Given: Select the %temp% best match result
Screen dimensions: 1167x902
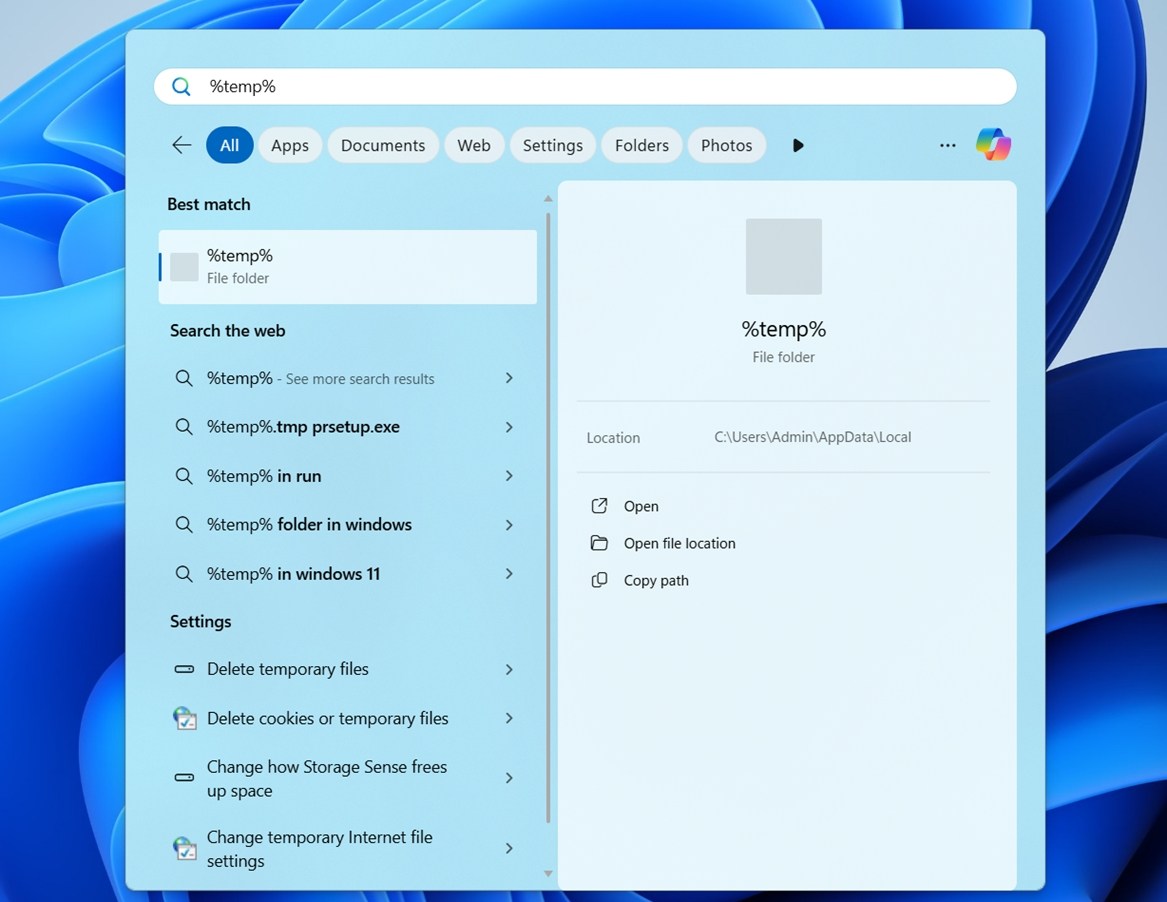Looking at the screenshot, I should [347, 267].
